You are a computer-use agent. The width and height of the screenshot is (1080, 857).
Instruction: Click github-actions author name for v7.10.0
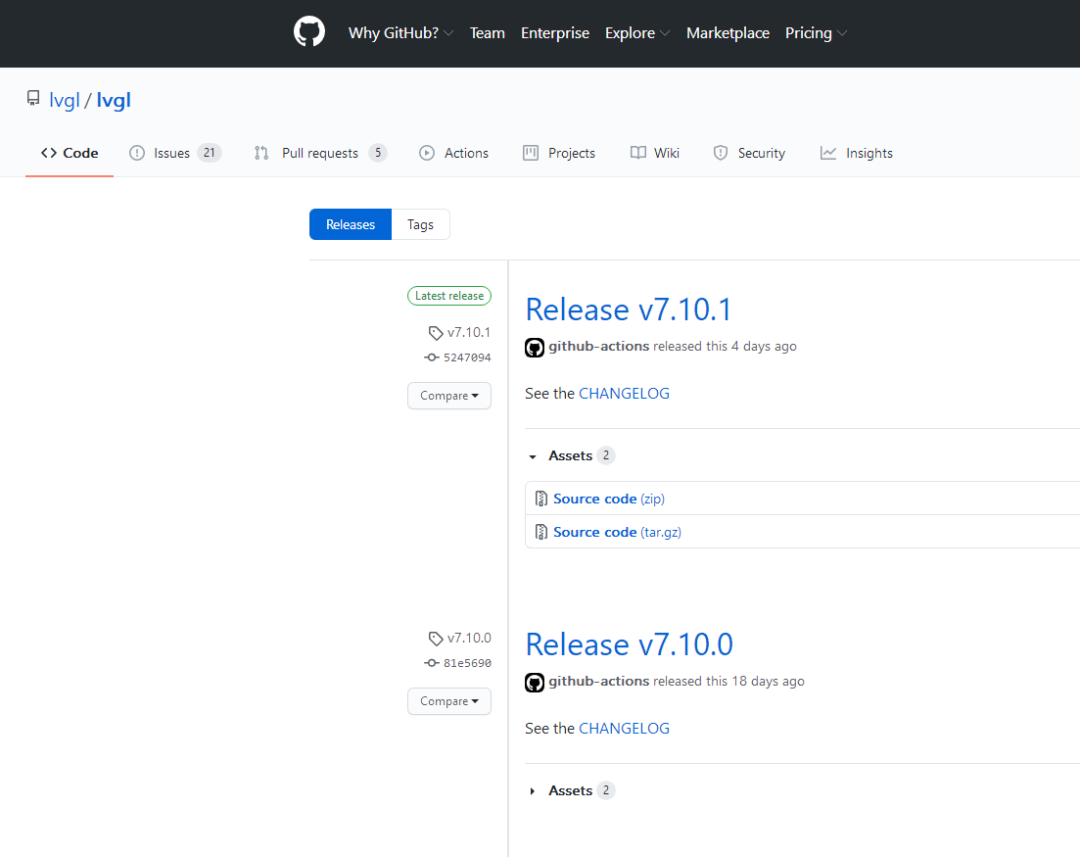coord(599,681)
